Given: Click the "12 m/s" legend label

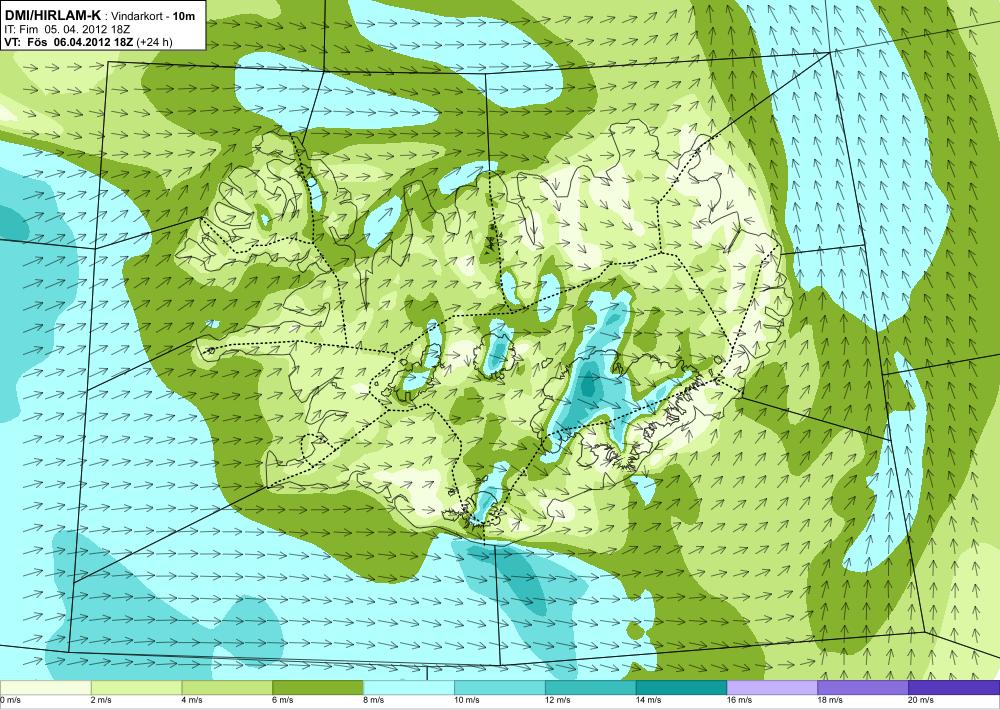Looking at the screenshot, I should 559,700.
